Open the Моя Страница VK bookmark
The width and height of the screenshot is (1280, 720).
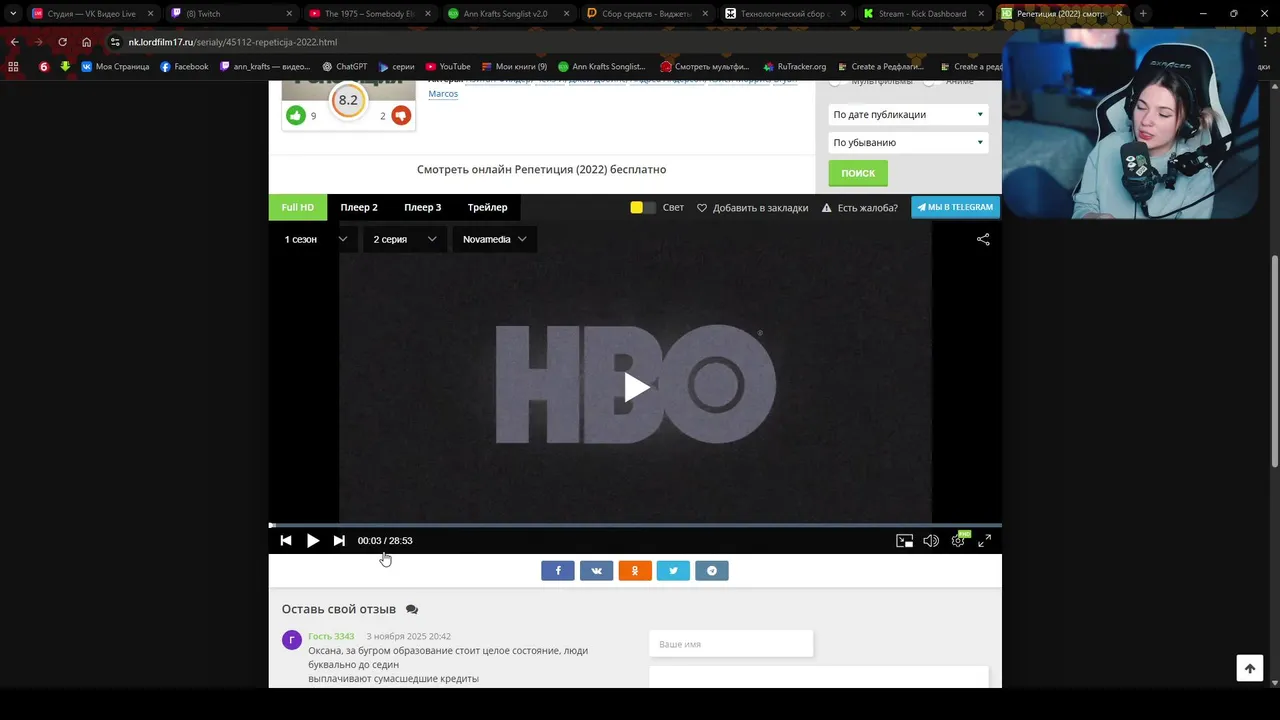pyautogui.click(x=115, y=67)
